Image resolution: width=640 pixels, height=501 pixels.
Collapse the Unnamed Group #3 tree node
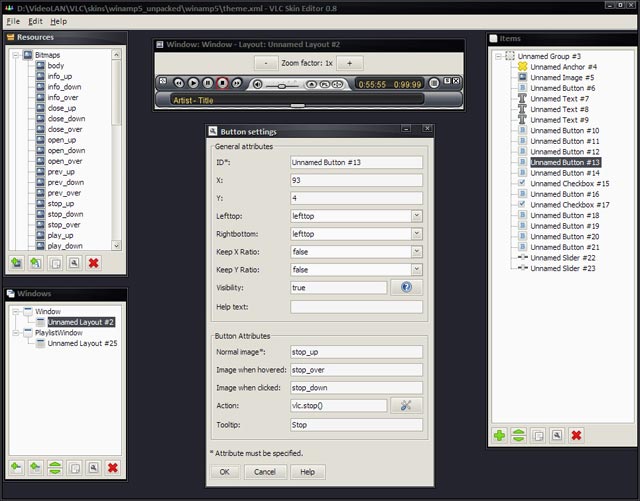click(x=499, y=57)
